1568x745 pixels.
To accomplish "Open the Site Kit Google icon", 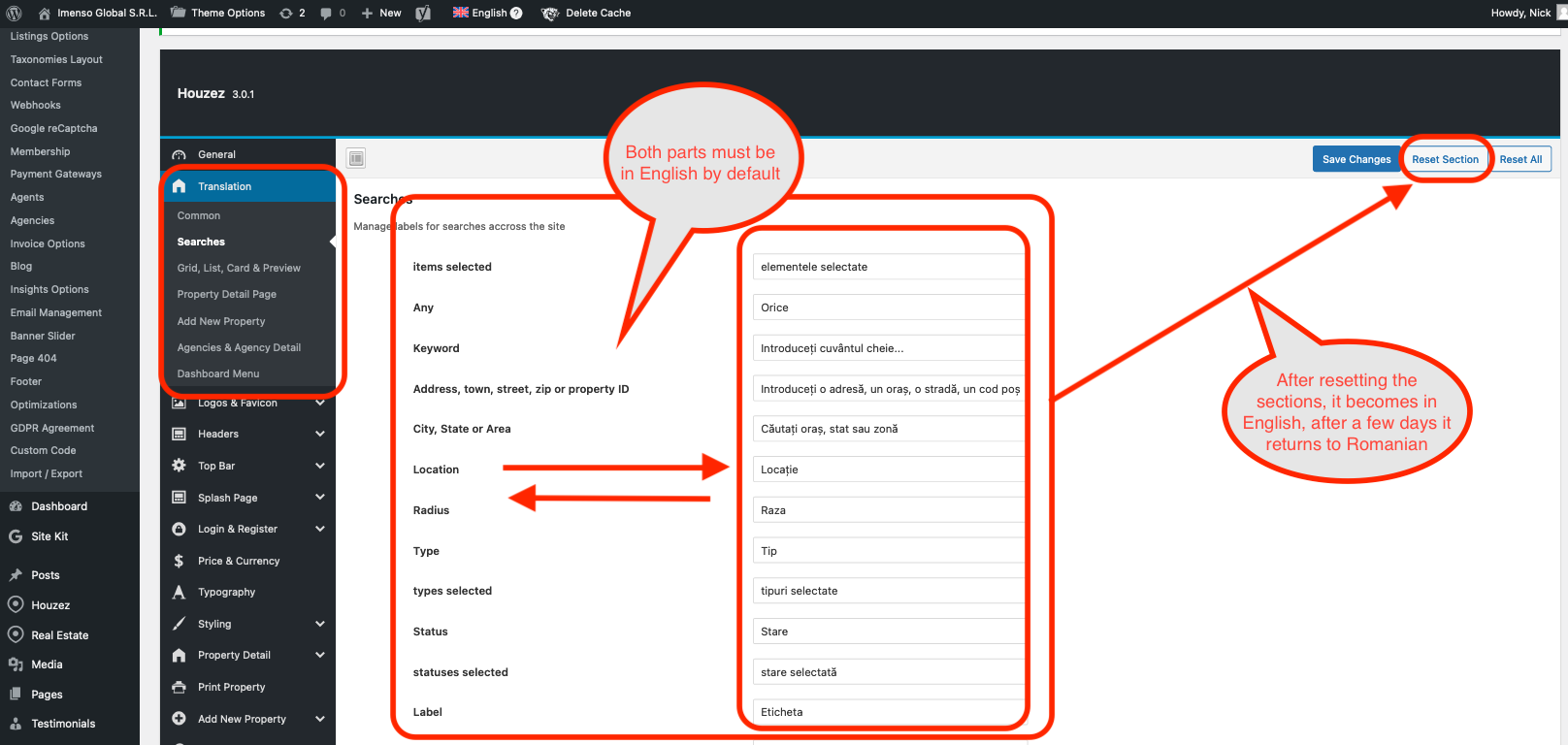I will 16,536.
